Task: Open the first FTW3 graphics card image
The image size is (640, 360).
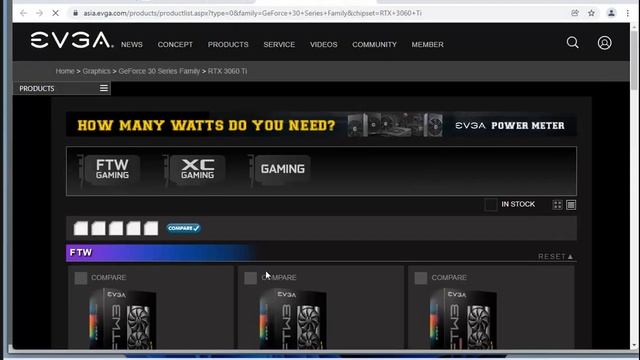Action: (122, 318)
